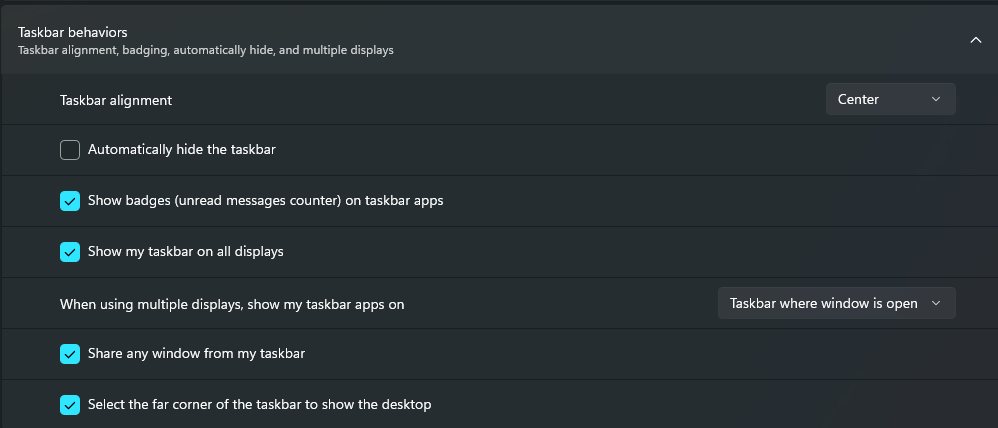This screenshot has width=998, height=428.
Task: Click the "Automatically hide the taskbar" label
Action: (x=182, y=150)
